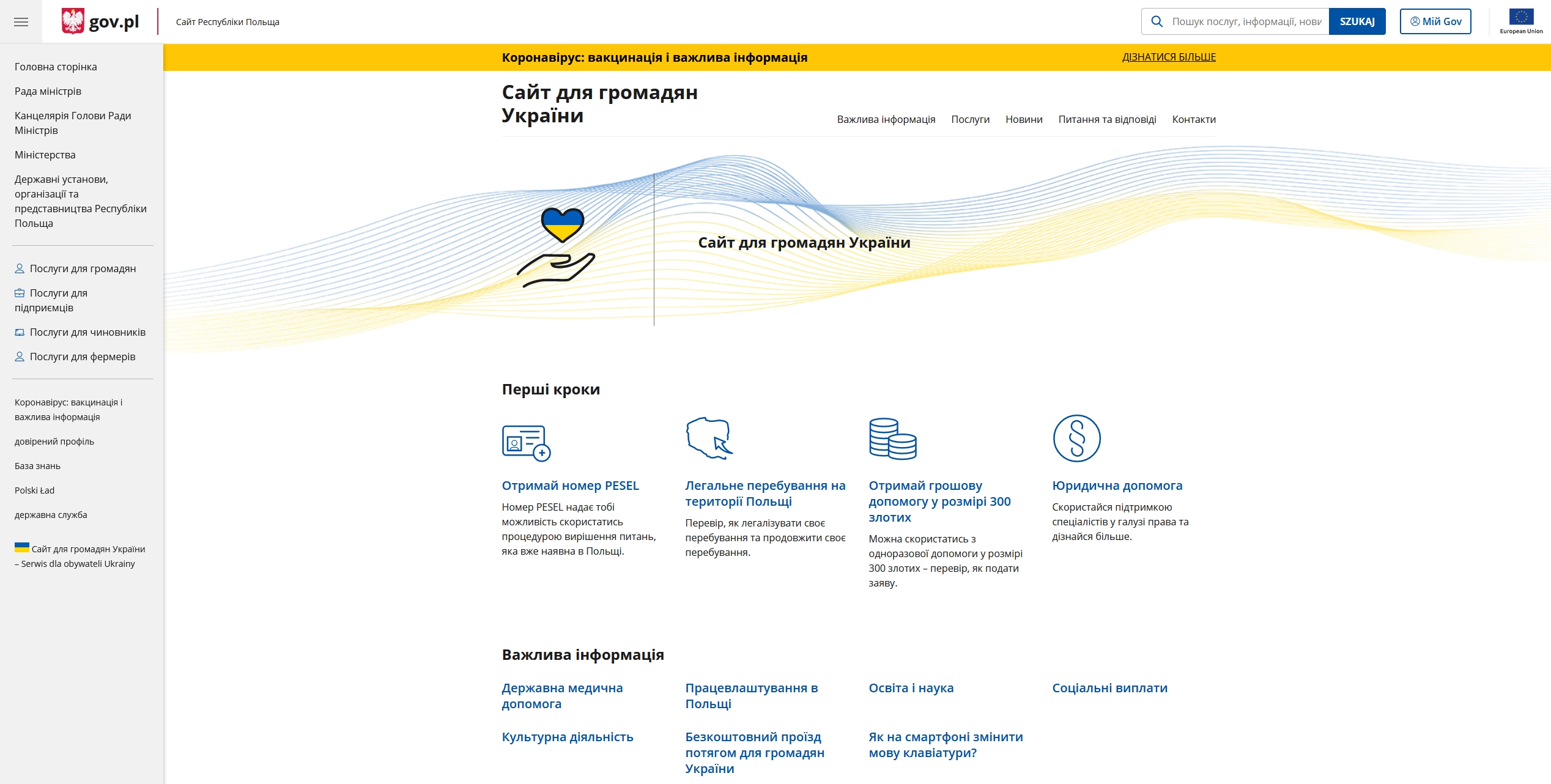This screenshot has width=1551, height=784.
Task: Click the Сайт для громадян України page title
Action: click(599, 104)
